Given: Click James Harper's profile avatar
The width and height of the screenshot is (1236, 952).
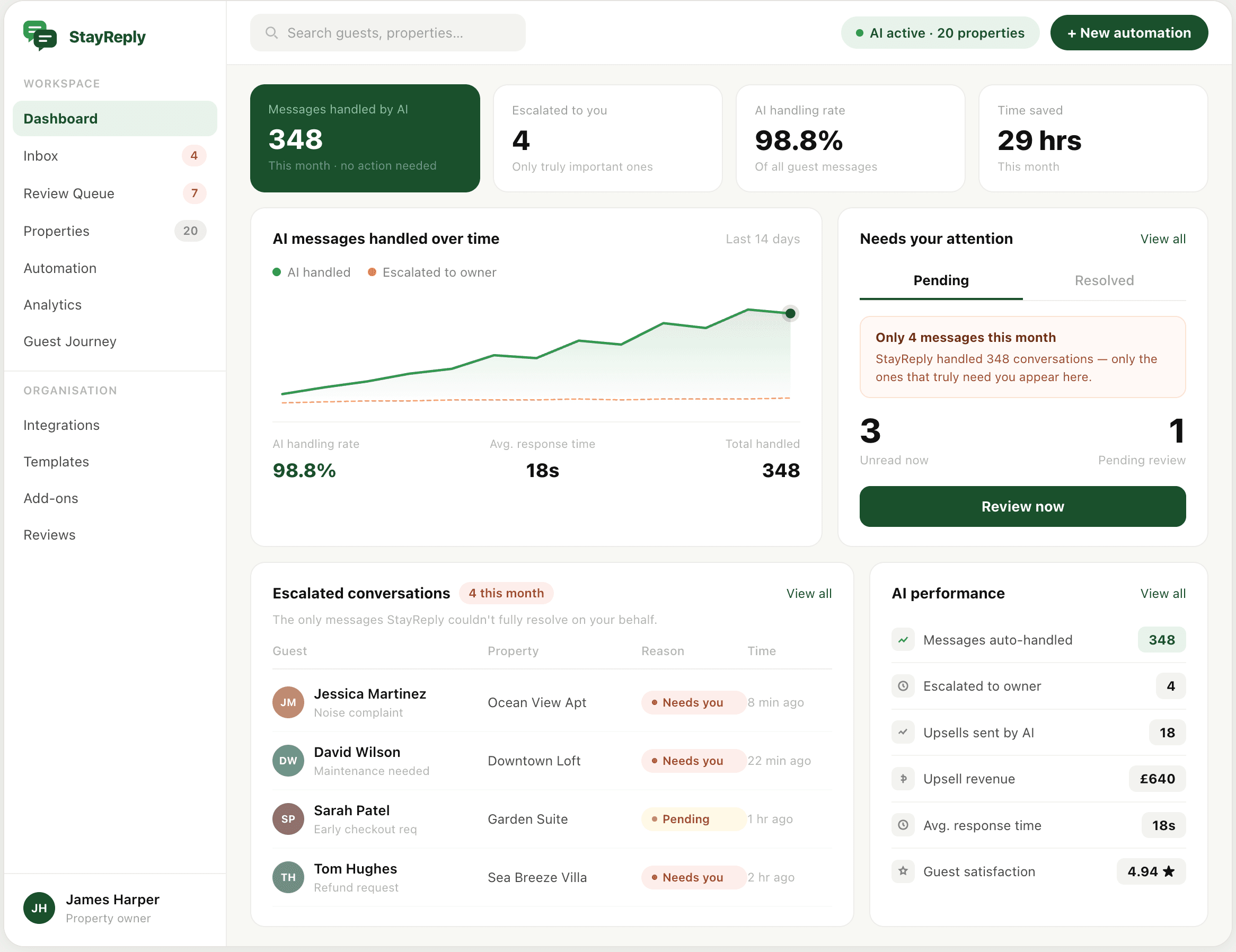Looking at the screenshot, I should click(39, 908).
